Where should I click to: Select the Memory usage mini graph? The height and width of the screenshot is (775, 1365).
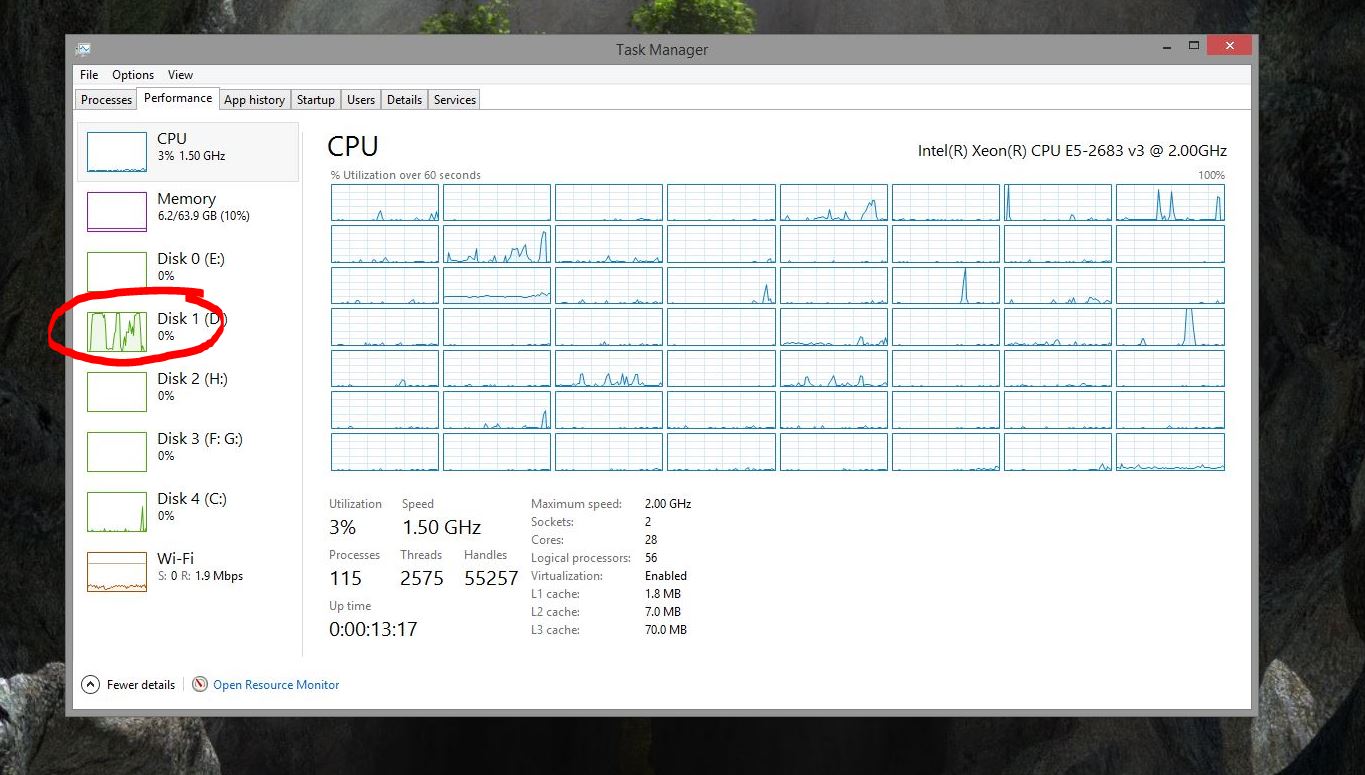click(117, 212)
